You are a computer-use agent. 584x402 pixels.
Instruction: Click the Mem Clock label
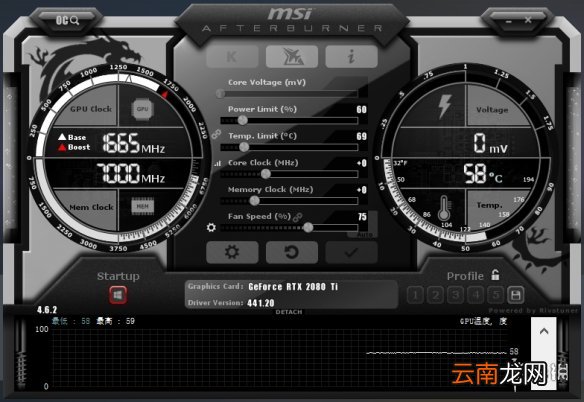(x=92, y=207)
